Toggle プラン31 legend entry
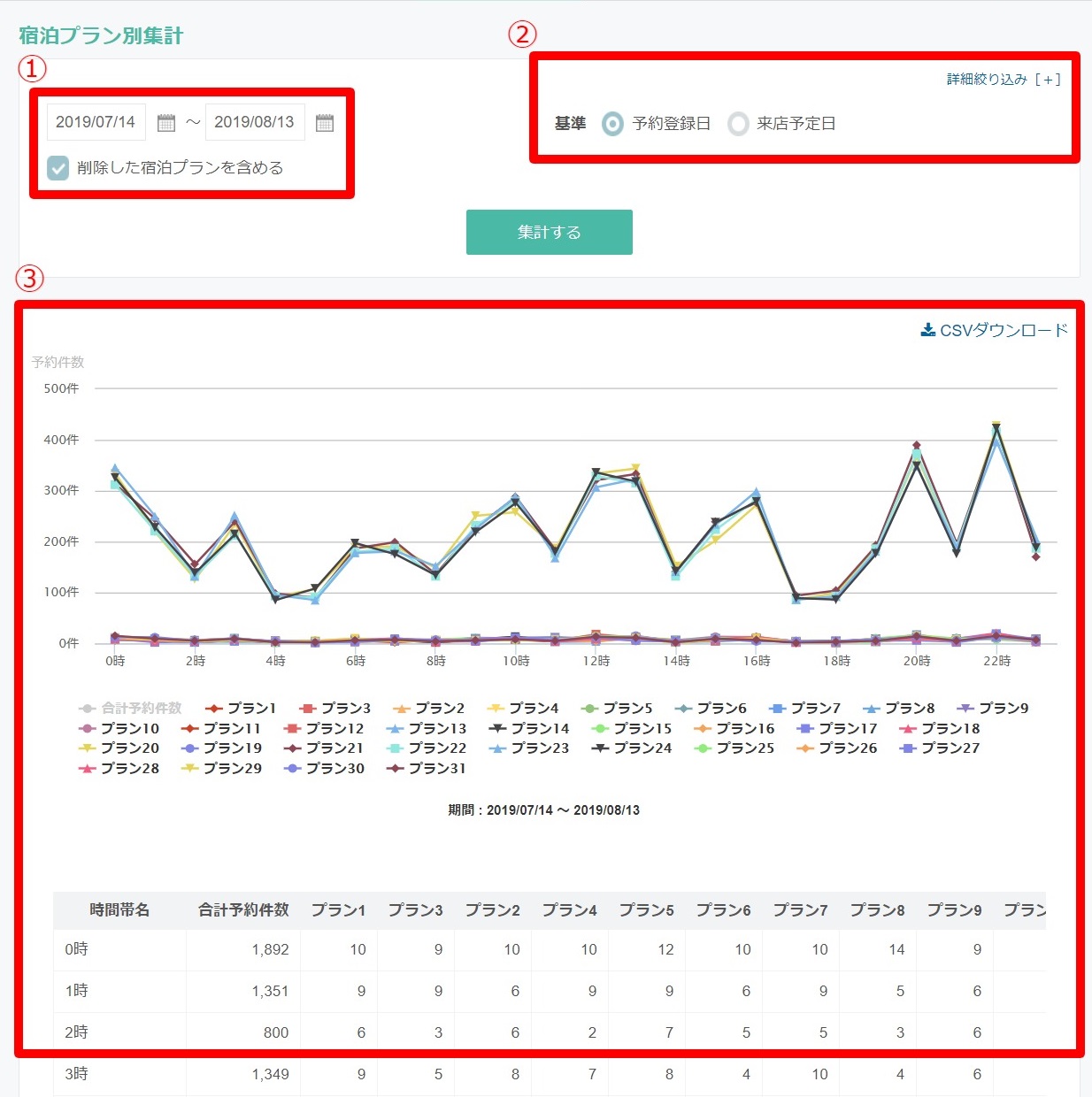Viewport: 1092px width, 1097px height. (x=427, y=768)
